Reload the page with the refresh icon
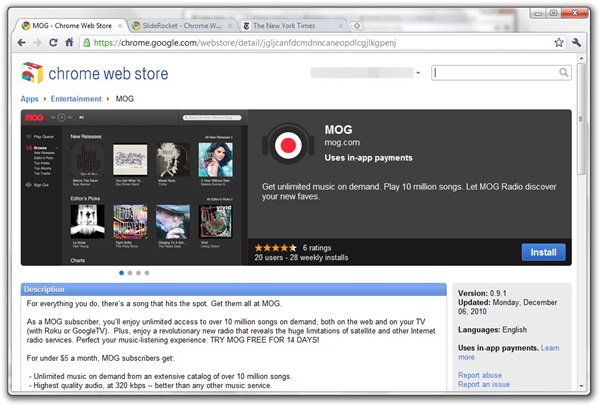 point(53,42)
